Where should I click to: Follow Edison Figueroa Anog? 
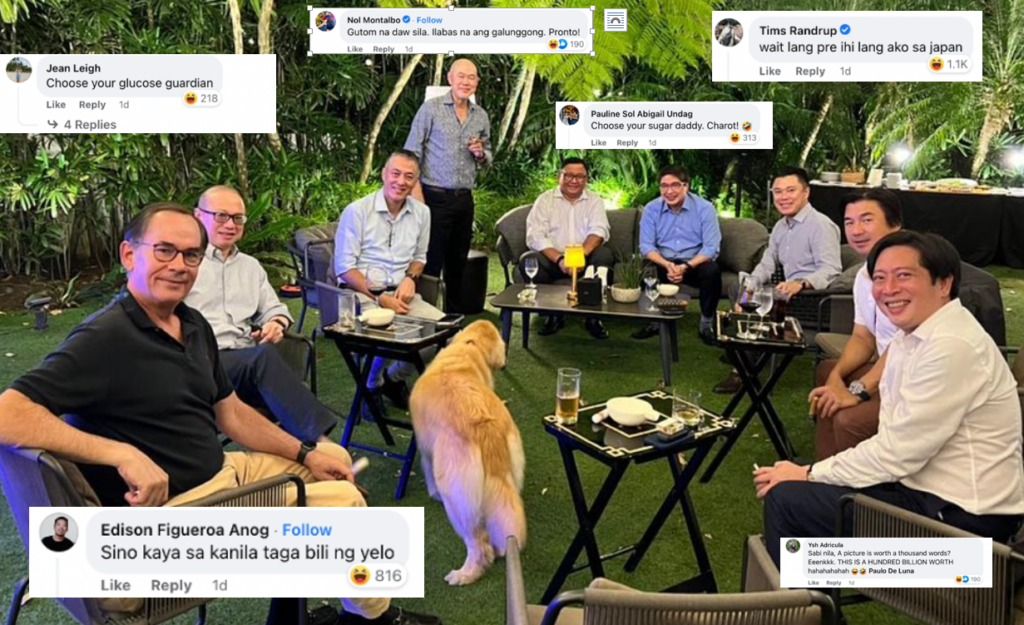click(307, 530)
